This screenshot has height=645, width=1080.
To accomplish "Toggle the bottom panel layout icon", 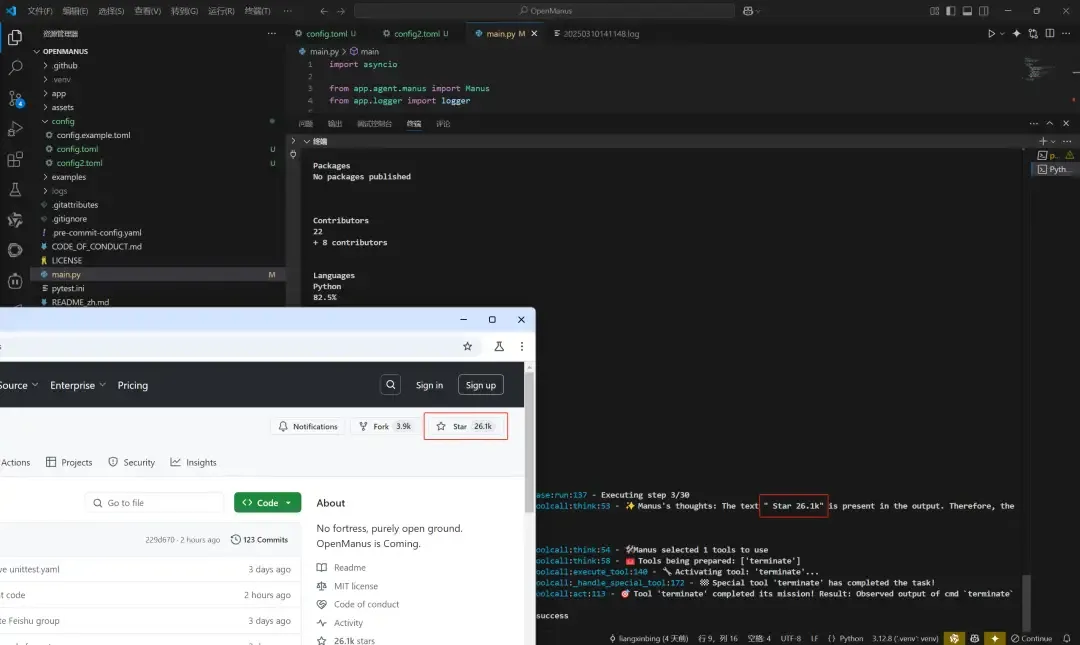I will [x=967, y=11].
